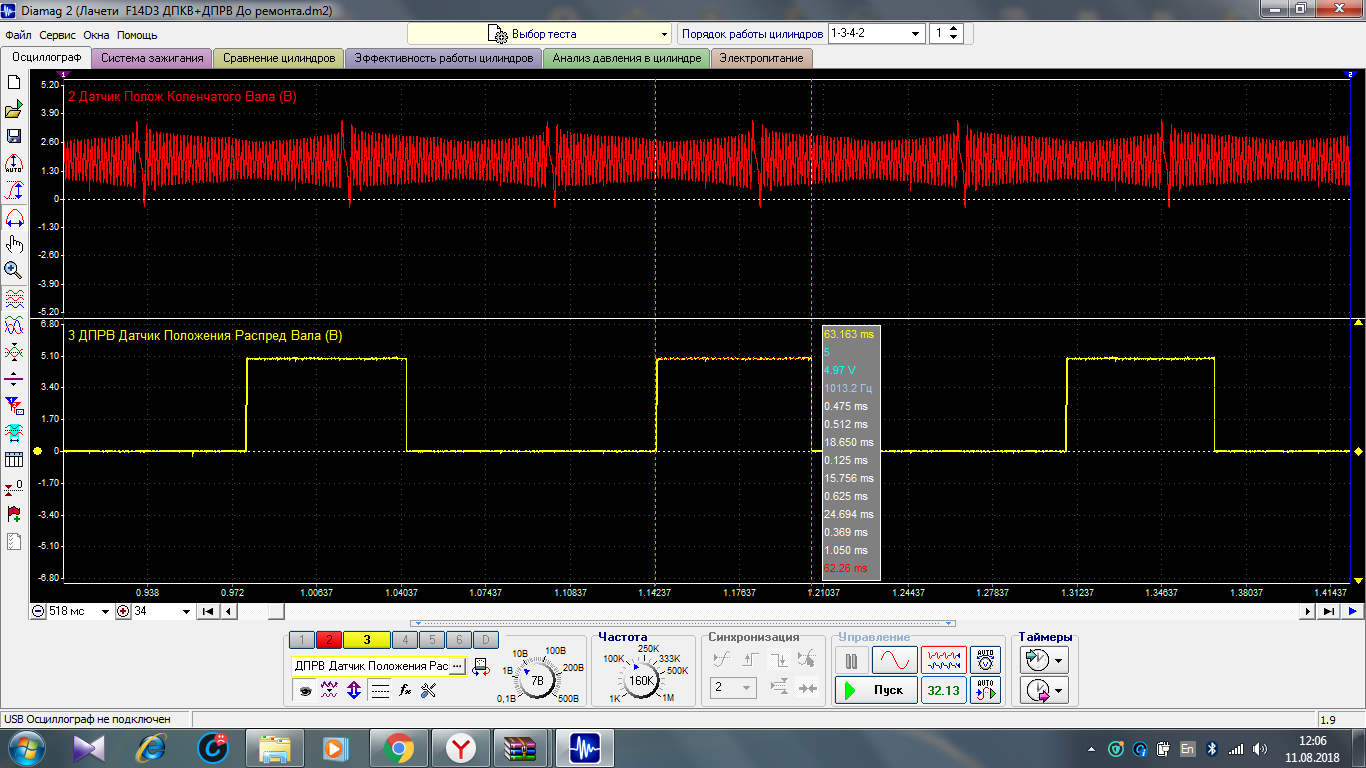Screen dimensions: 1366x768
Task: Click the table grid icon in the left toolbar
Action: [14, 460]
